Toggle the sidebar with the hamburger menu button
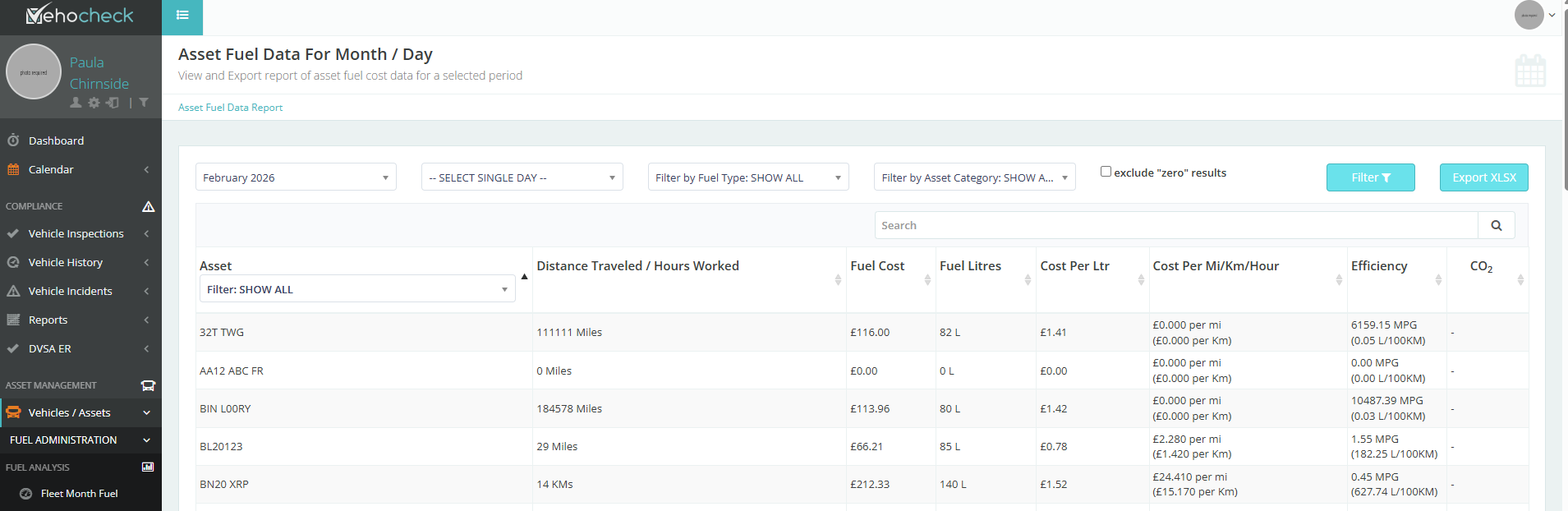This screenshot has height=511, width=1568. tap(182, 16)
